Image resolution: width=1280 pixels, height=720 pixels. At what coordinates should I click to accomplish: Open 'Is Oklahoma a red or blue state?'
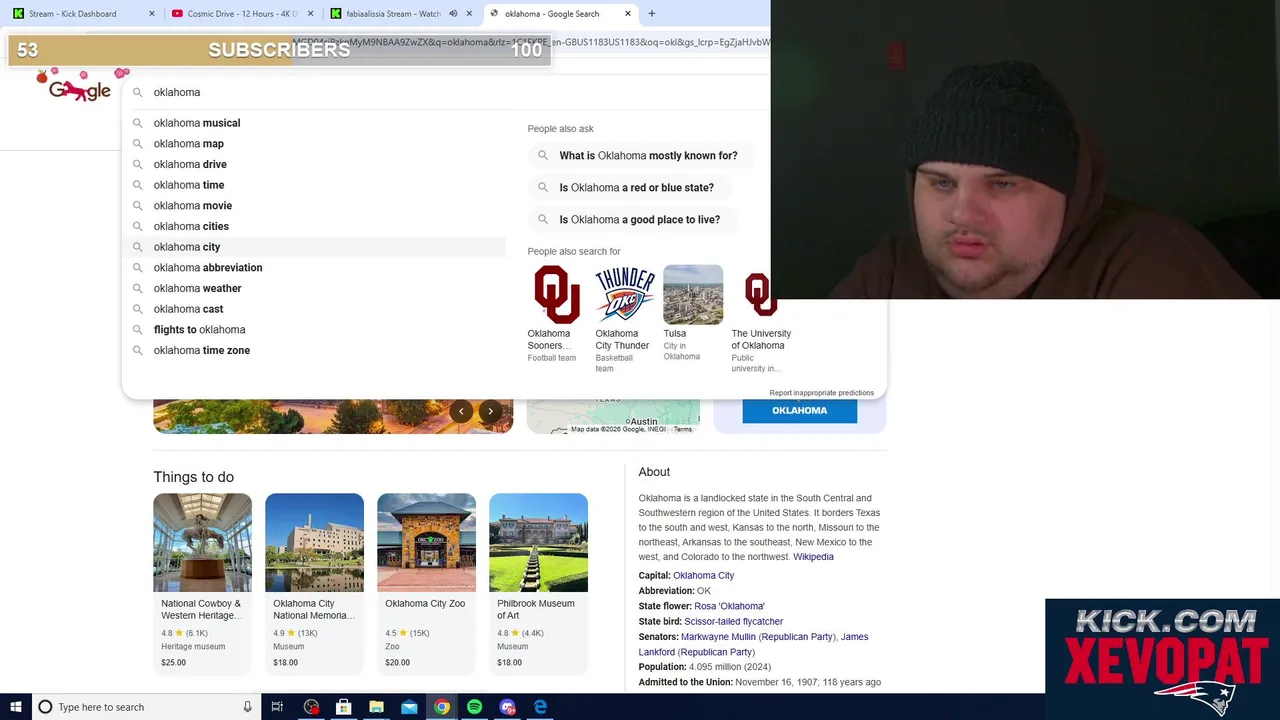point(628,187)
